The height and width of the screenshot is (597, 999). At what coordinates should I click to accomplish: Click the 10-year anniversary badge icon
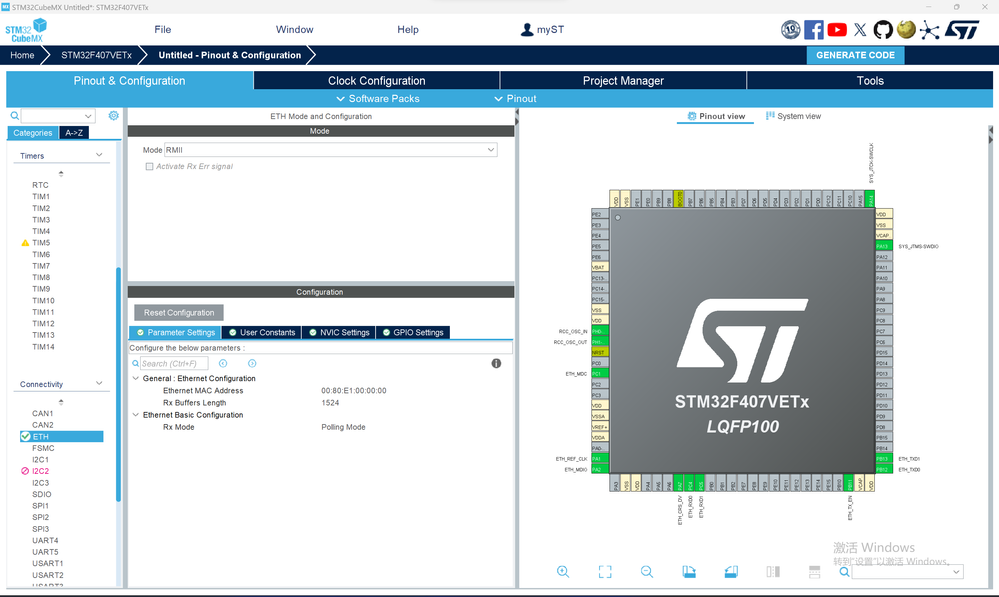(x=791, y=29)
